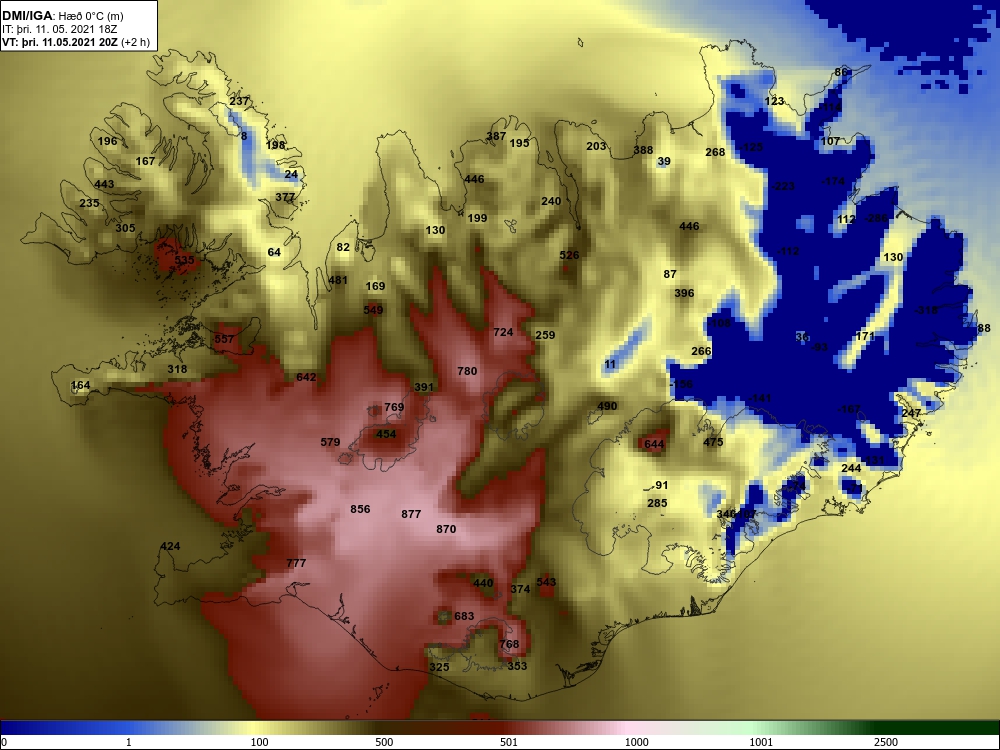Click the DMI/IGA Hæð 0°C title text
Screen dimensions: 1000x750
click(63, 17)
